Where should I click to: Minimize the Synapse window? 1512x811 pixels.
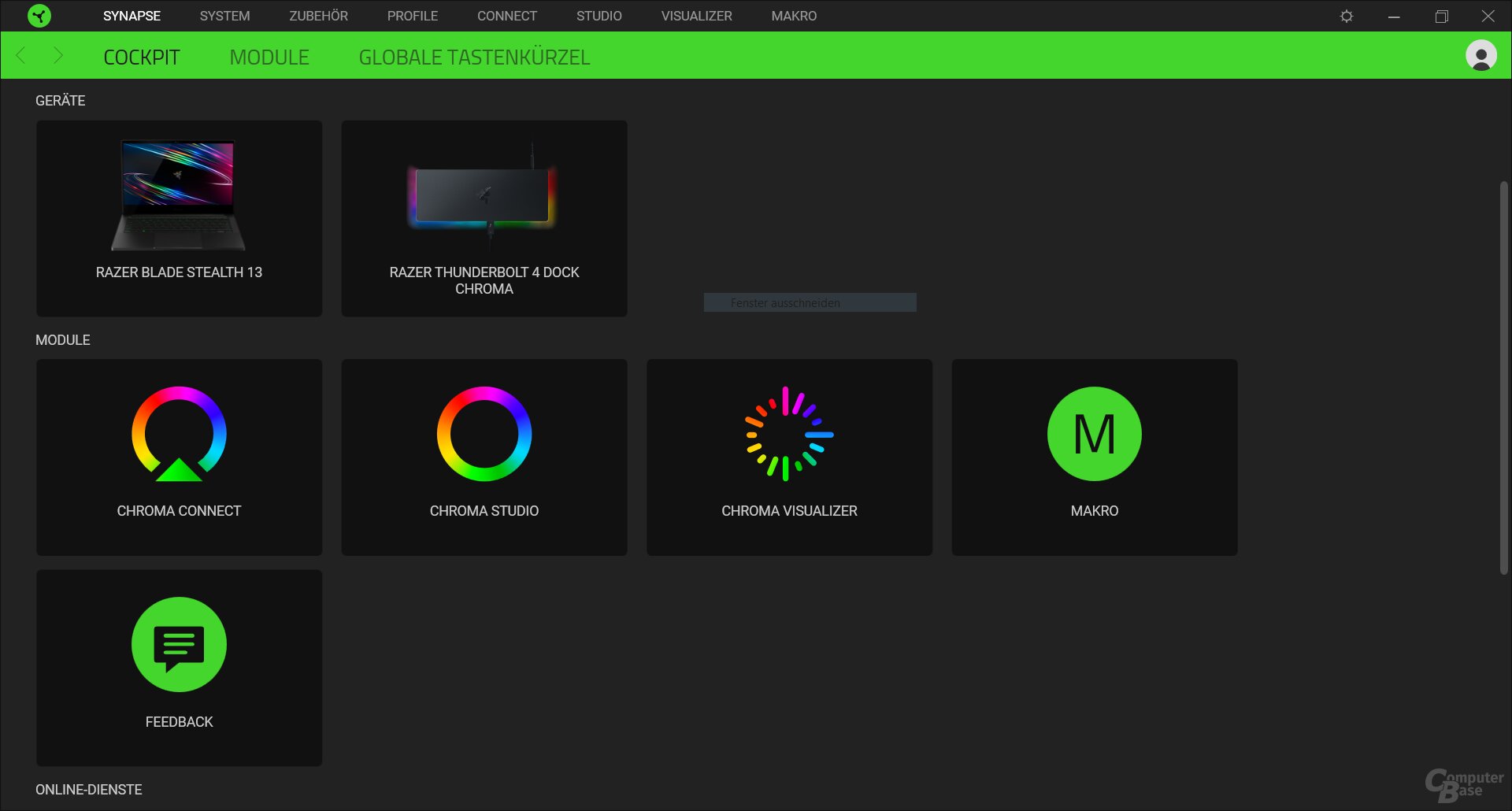point(1394,16)
